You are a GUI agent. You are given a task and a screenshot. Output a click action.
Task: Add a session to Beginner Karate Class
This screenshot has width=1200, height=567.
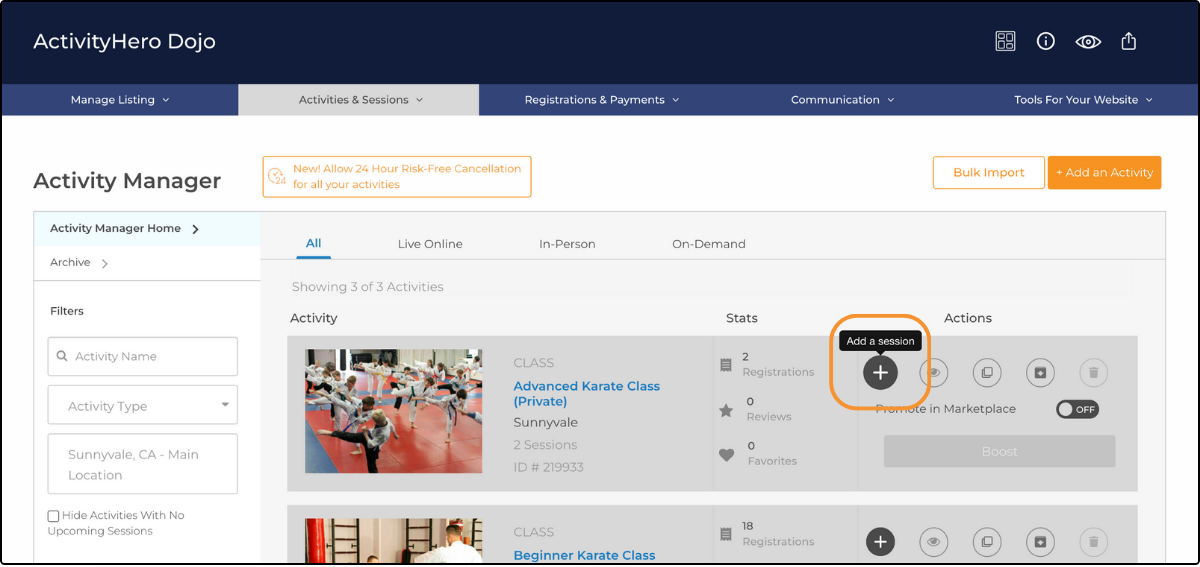(x=880, y=542)
